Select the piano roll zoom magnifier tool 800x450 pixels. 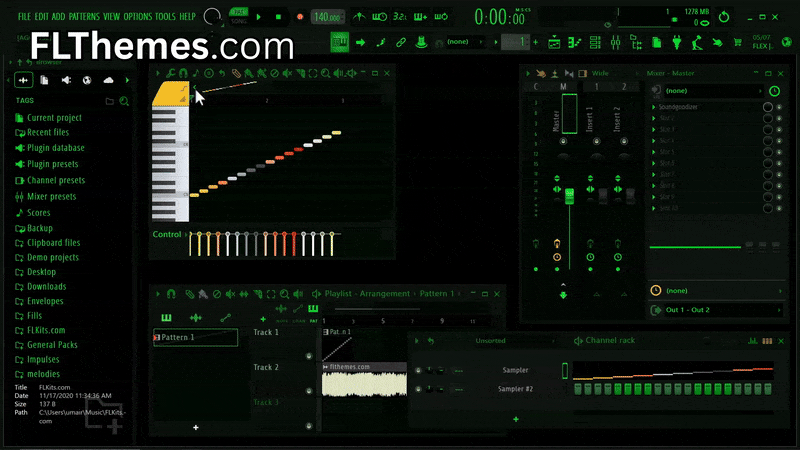tap(326, 73)
